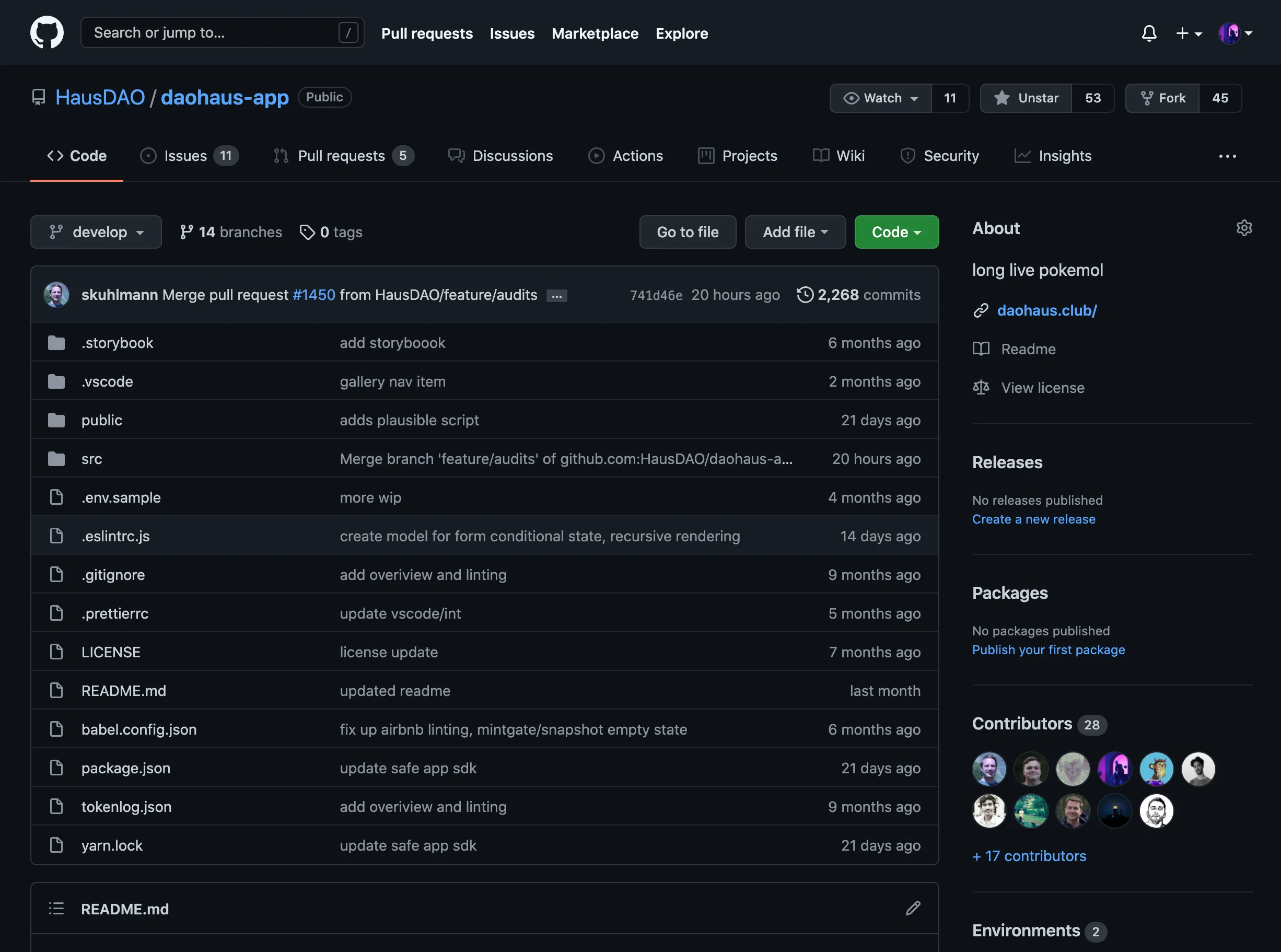Expand the green Code dropdown
Image resolution: width=1281 pixels, height=952 pixels.
click(x=896, y=231)
